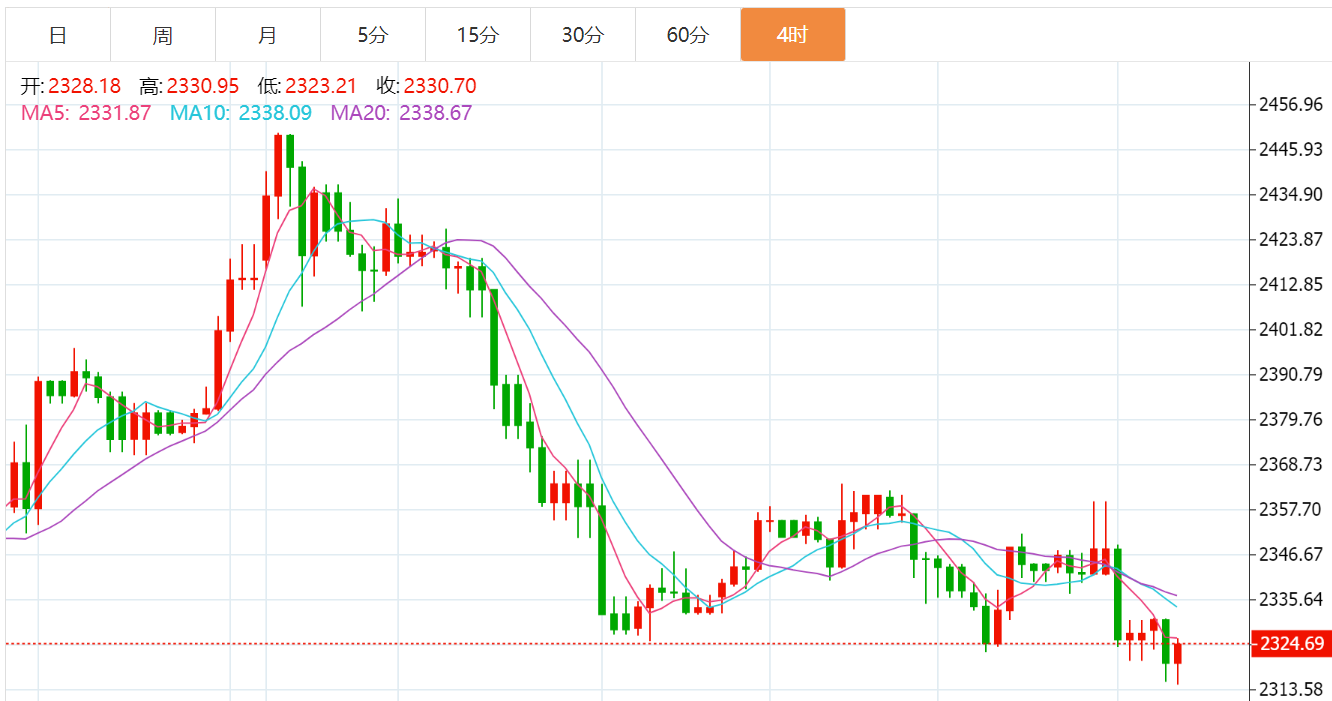Click the 2412.85 price axis label
Screen dimensions: 1332x701
1291,285
